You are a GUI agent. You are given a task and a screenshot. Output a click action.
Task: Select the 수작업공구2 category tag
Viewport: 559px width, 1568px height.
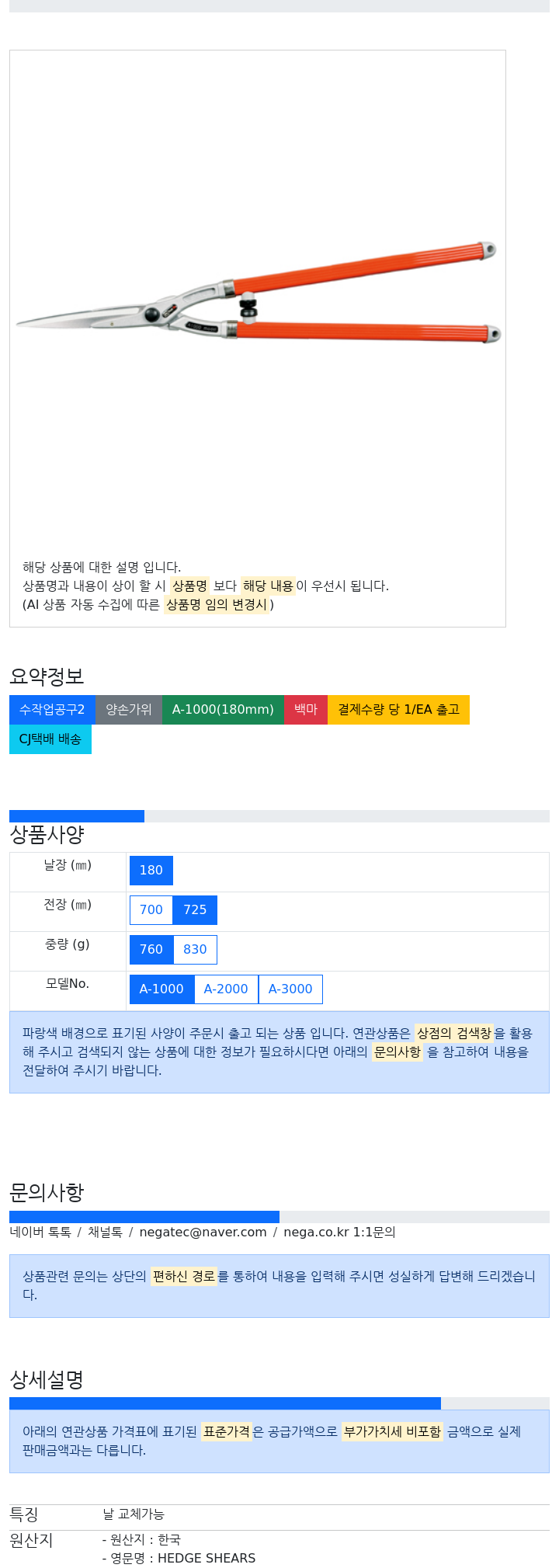click(52, 710)
